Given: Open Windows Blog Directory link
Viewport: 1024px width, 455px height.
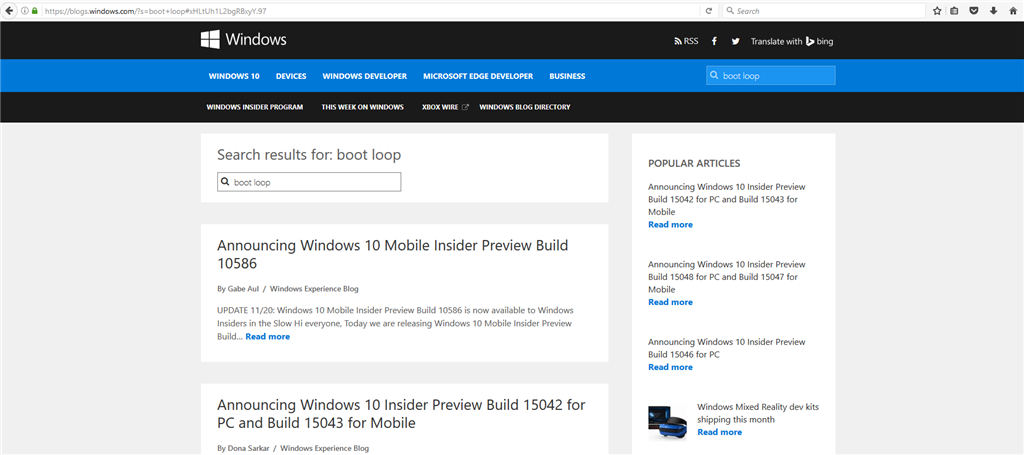Looking at the screenshot, I should point(524,107).
